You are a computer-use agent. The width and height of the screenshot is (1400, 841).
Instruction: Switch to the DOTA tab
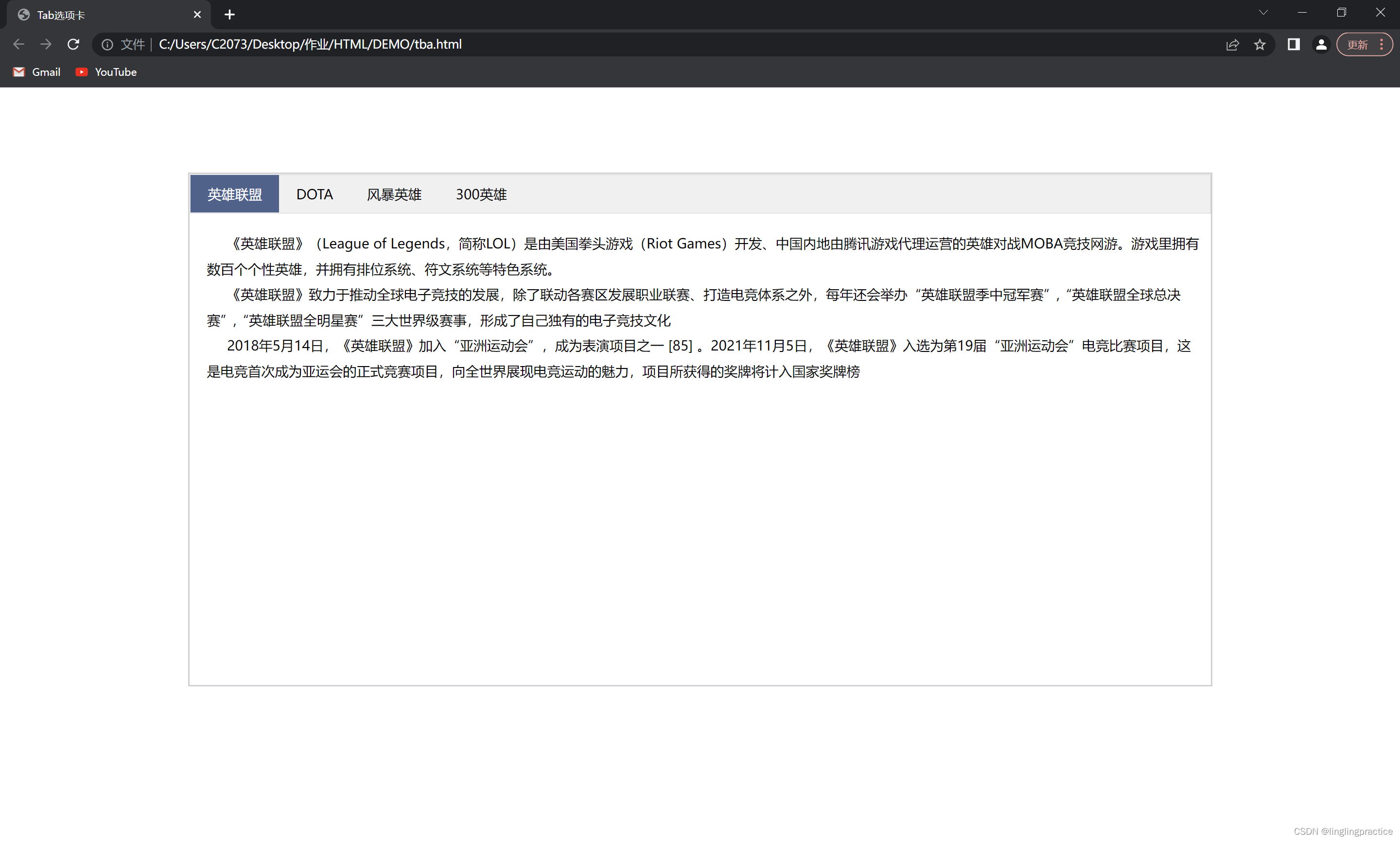point(315,194)
